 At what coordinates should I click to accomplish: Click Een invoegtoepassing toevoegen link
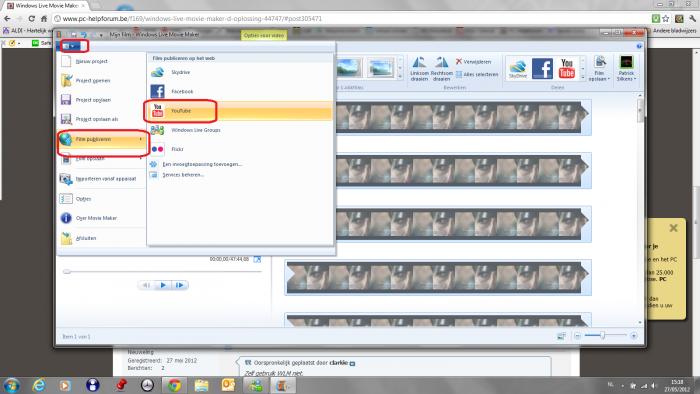point(202,164)
